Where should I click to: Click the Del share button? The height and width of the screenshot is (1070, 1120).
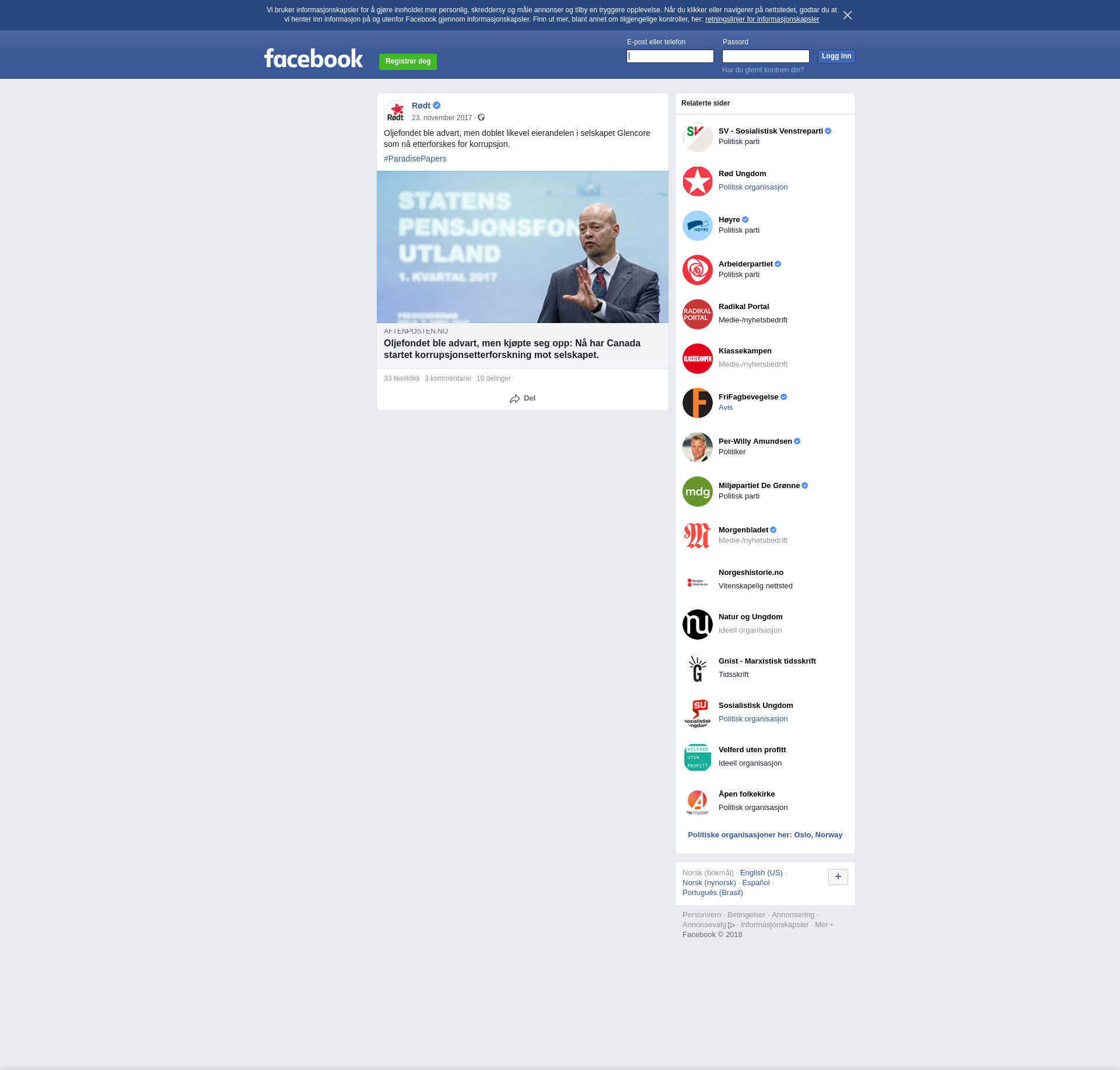coord(523,398)
